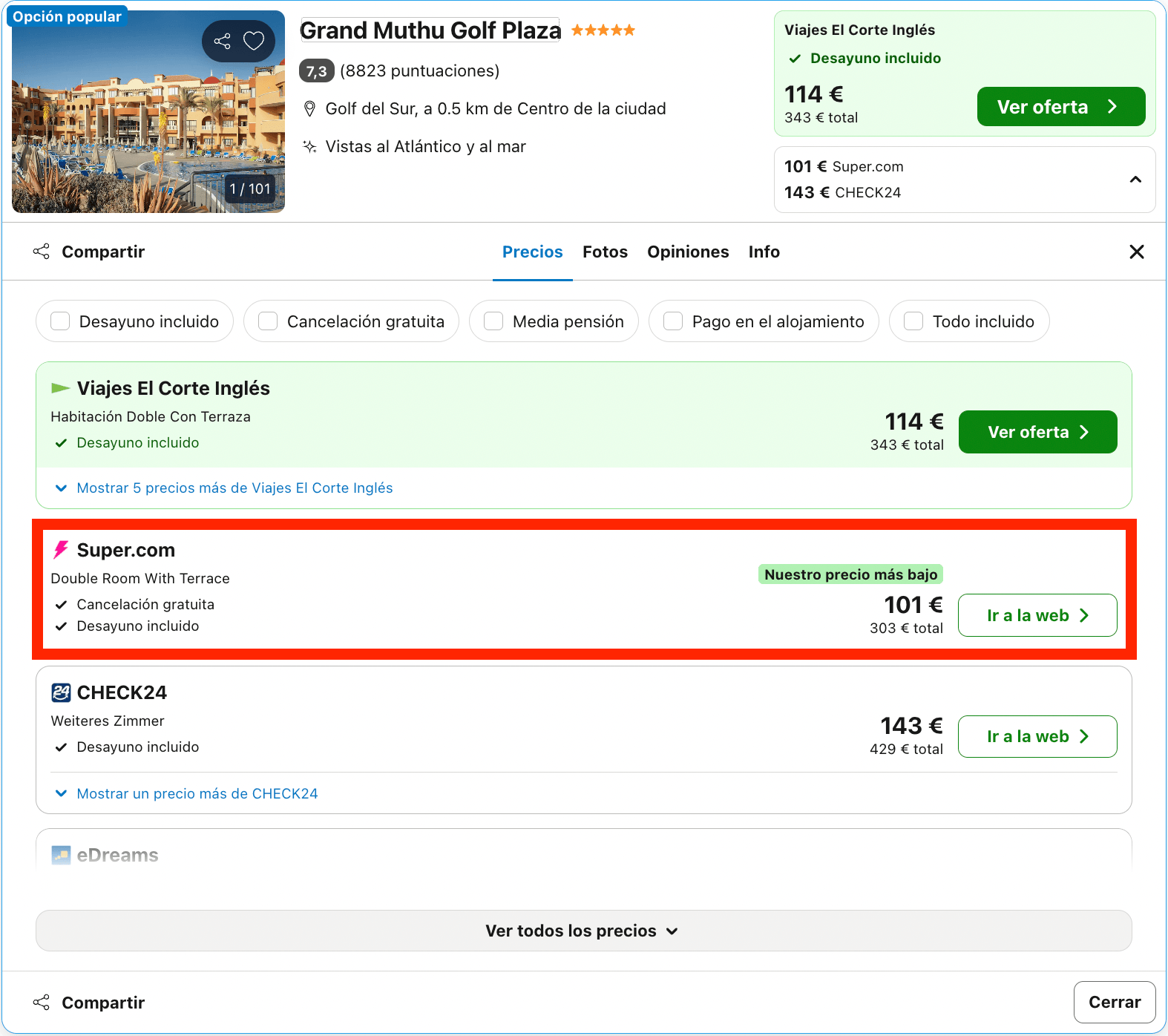Expand Ver todos los precios

(x=583, y=931)
